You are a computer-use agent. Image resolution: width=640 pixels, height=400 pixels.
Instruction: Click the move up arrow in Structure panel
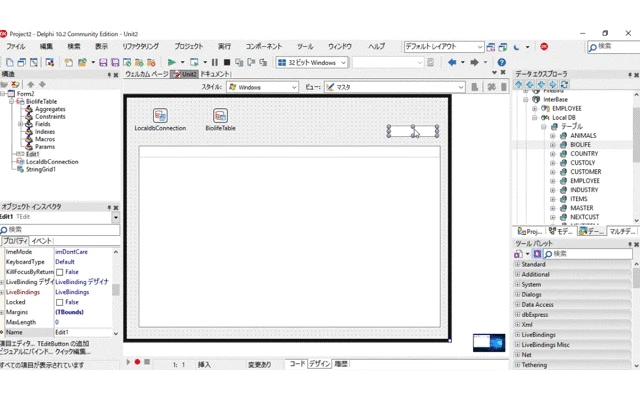[31, 84]
